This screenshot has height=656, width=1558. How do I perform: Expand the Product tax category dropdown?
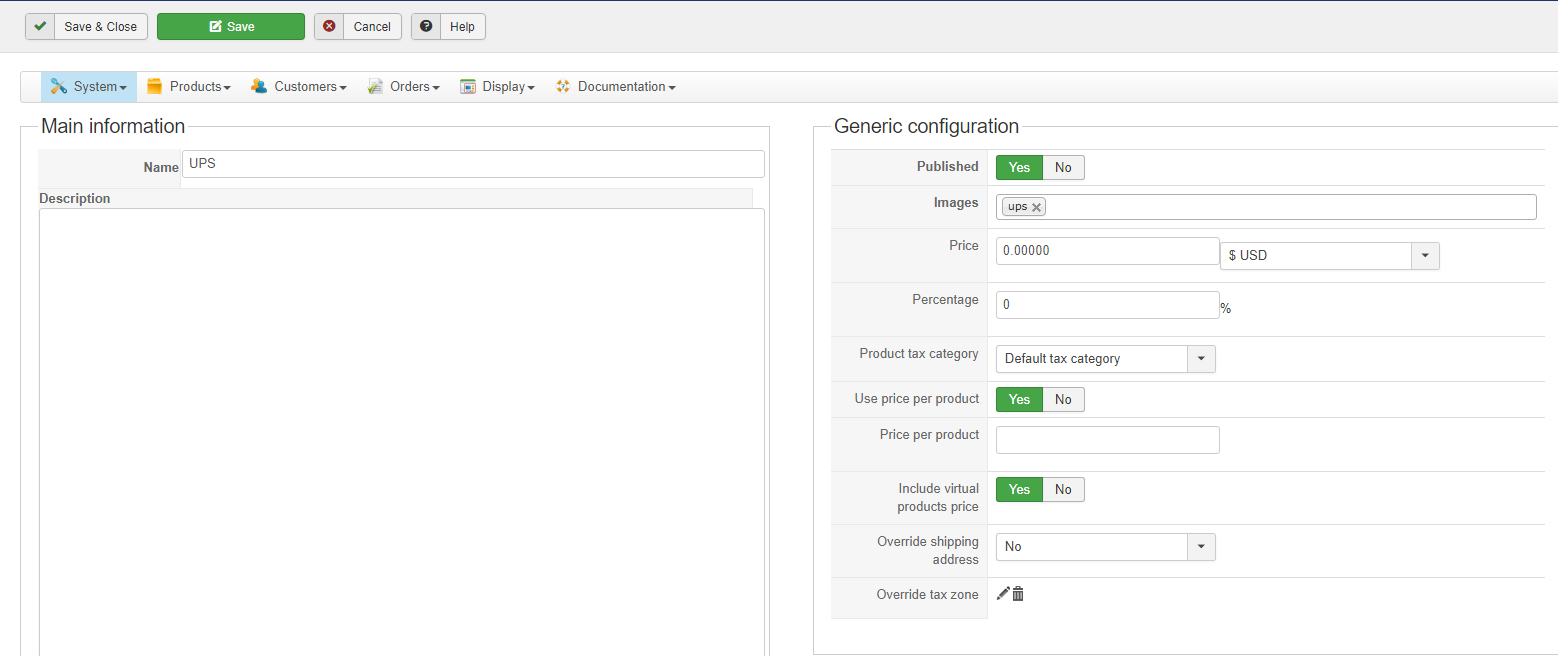click(x=1201, y=359)
